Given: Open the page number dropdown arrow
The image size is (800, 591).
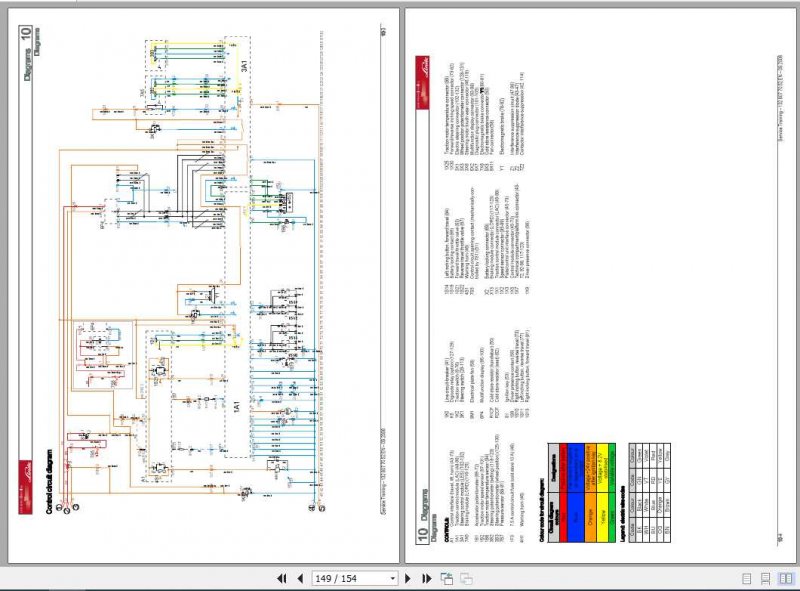Looking at the screenshot, I should click(x=392, y=578).
